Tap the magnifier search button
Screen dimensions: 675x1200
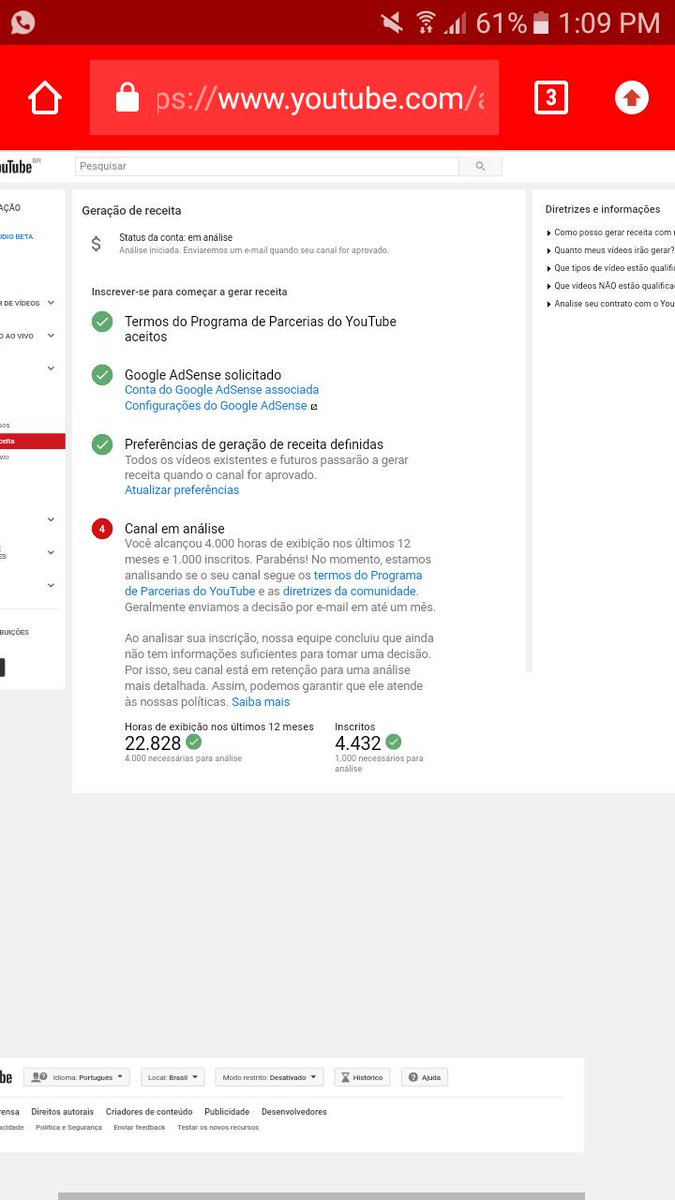pos(480,166)
